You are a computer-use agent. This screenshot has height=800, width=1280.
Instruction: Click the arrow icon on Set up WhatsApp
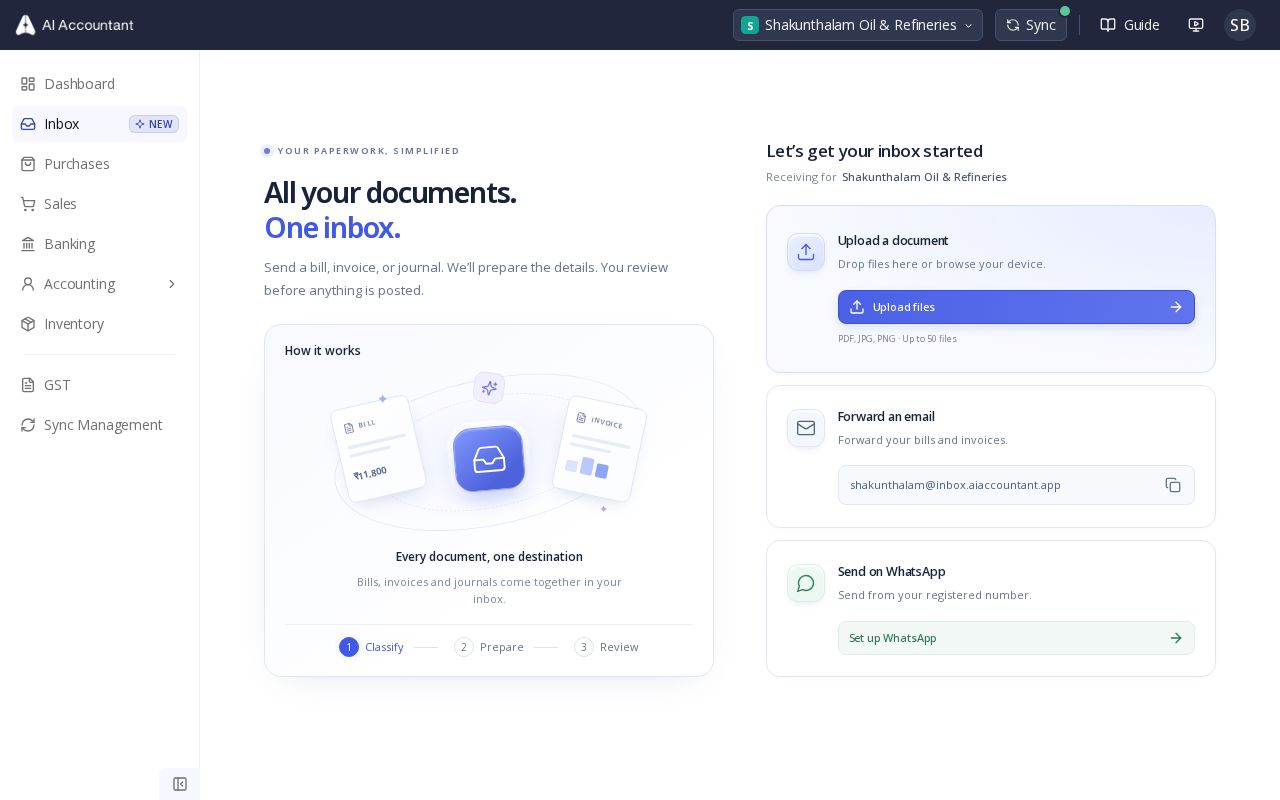(1176, 638)
